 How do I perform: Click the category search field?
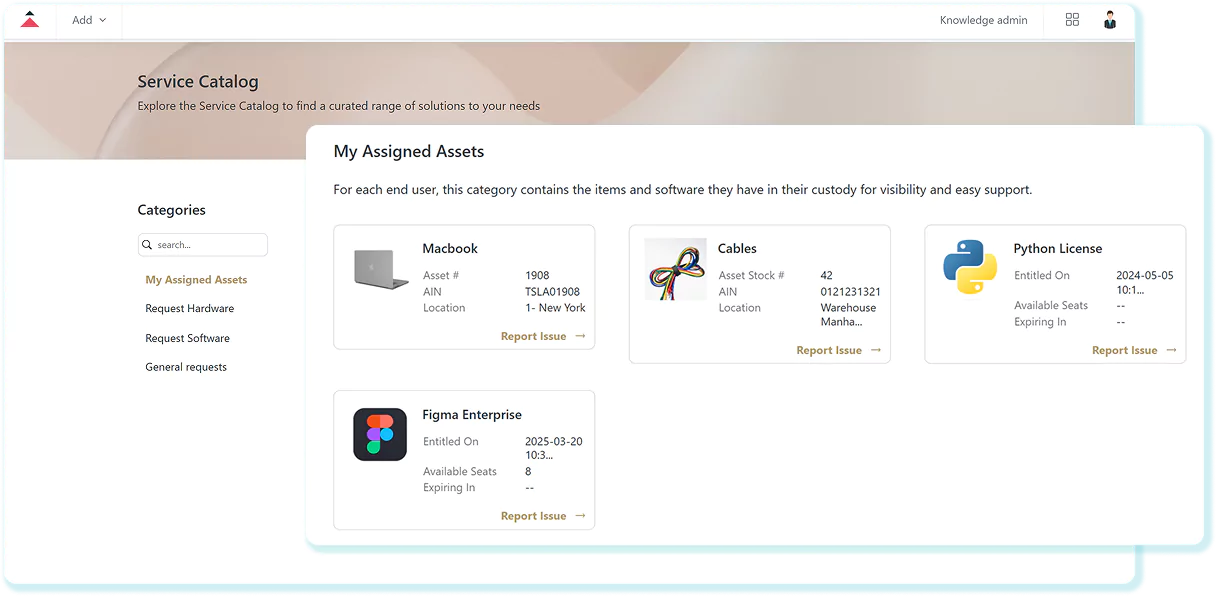click(x=203, y=244)
